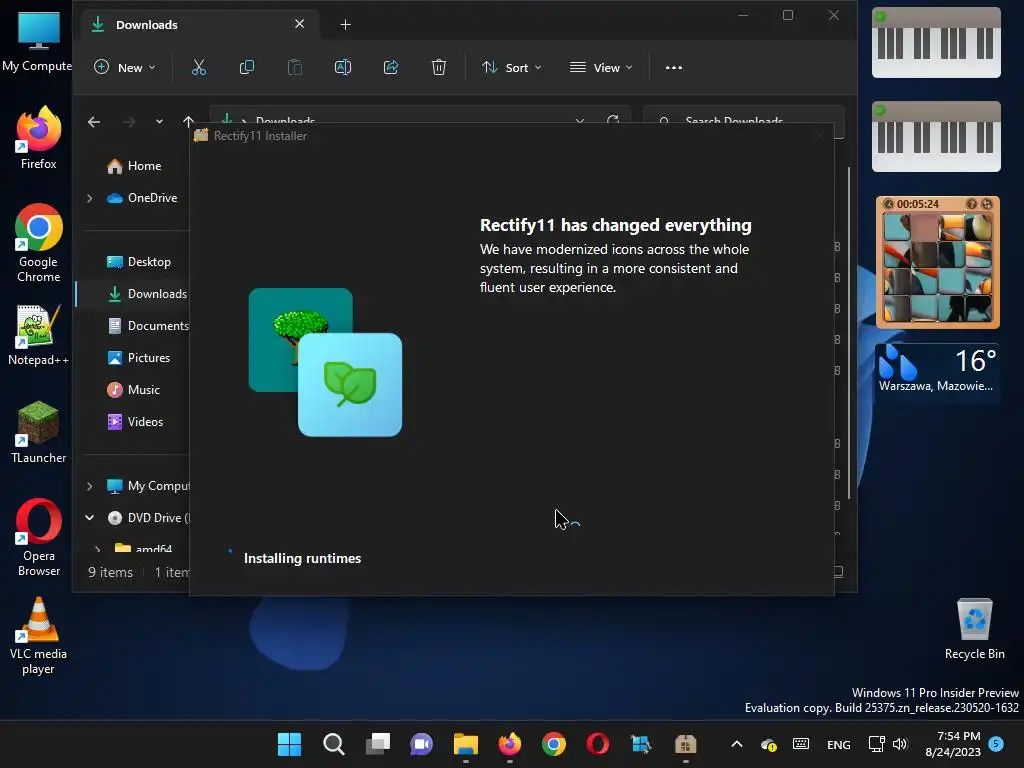The width and height of the screenshot is (1024, 768).
Task: Open Documents in navigation pane
Action: click(148, 326)
